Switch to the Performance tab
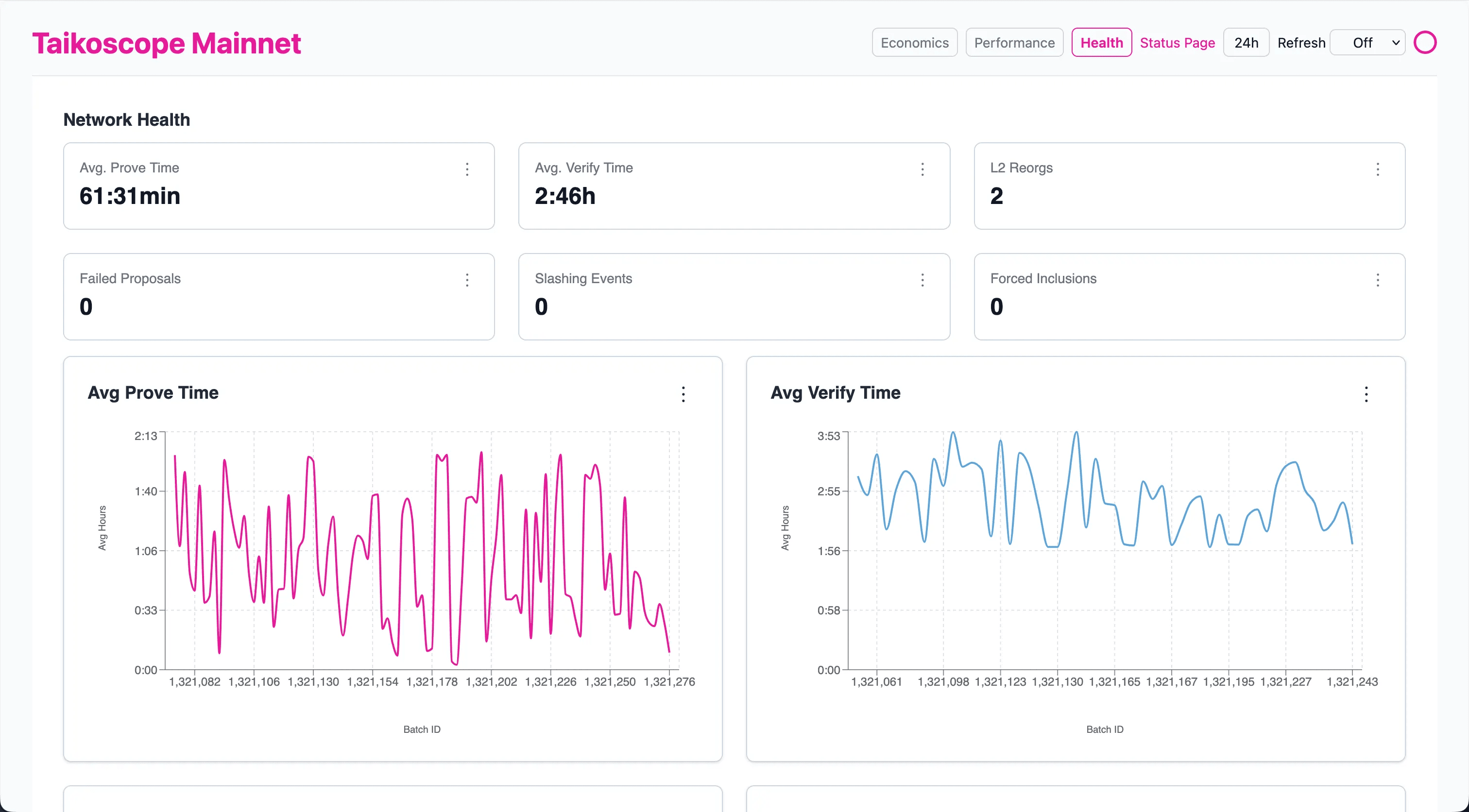1469x812 pixels. point(1014,42)
